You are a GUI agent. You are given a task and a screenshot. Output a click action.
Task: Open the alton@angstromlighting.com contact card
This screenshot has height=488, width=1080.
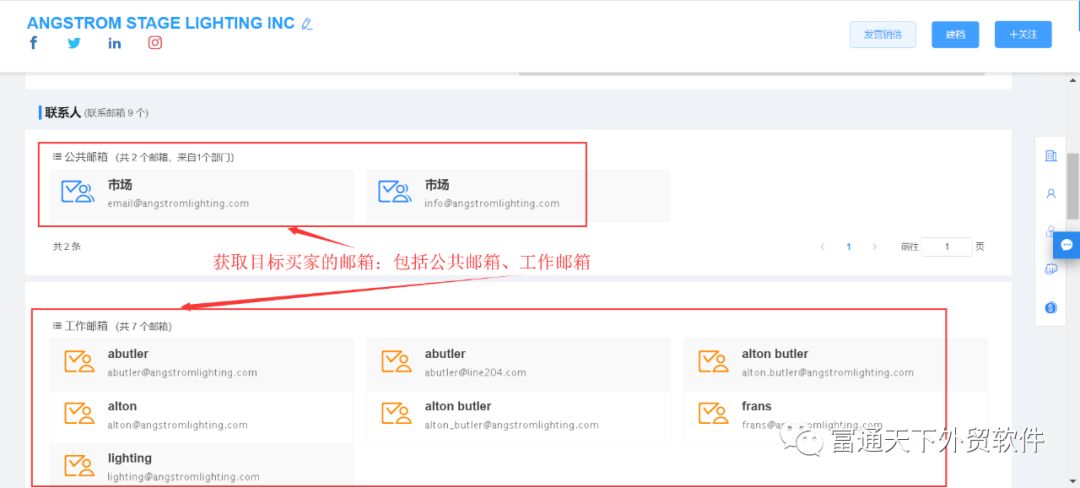(x=202, y=416)
